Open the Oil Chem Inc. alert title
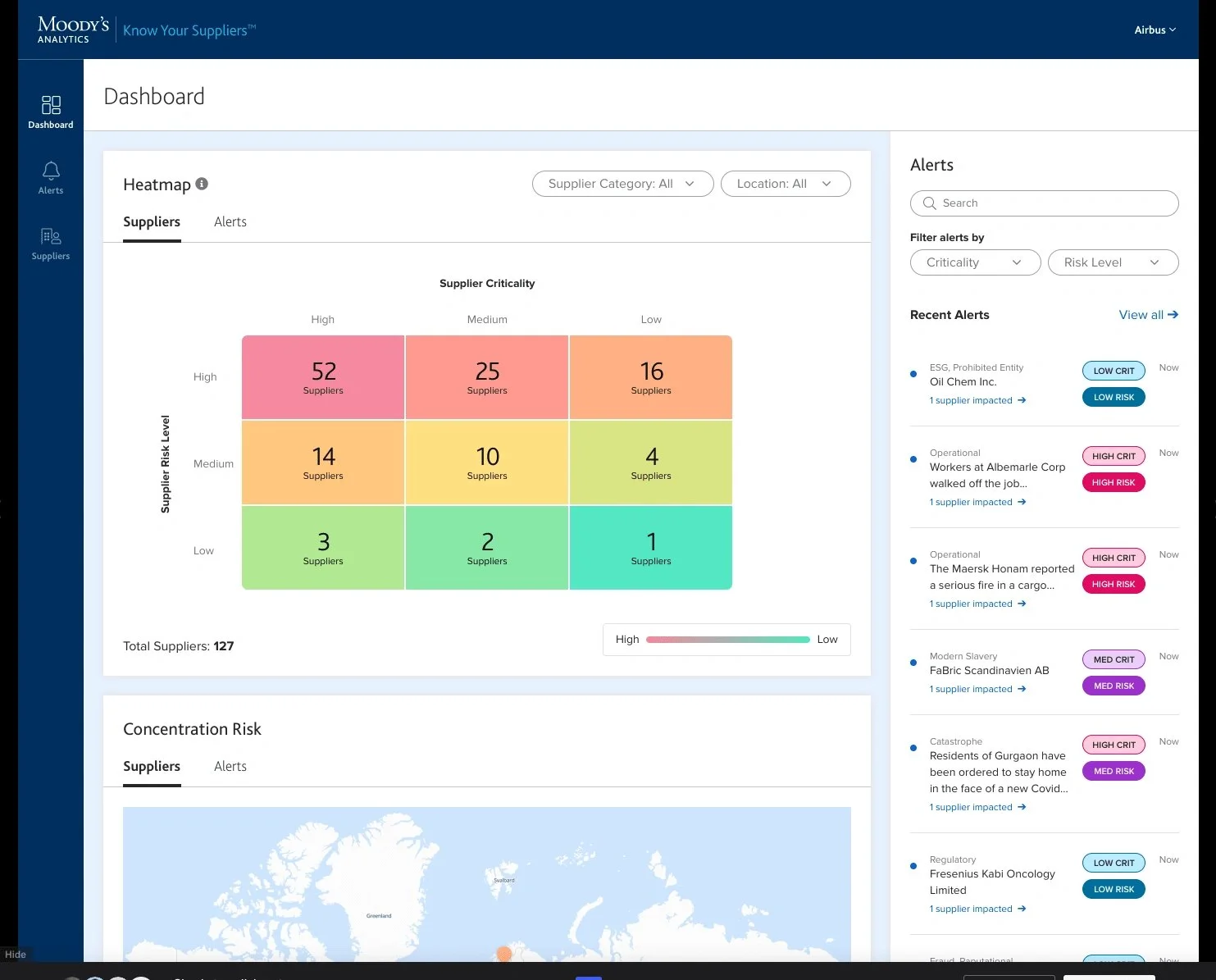This screenshot has width=1216, height=980. 963,382
